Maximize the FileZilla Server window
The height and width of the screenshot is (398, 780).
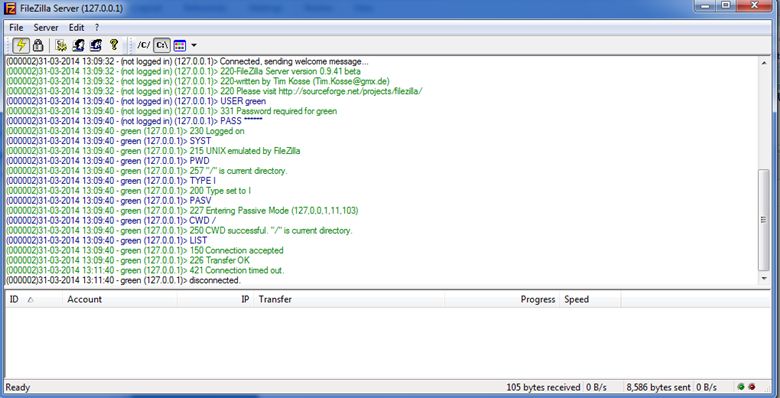(x=726, y=5)
